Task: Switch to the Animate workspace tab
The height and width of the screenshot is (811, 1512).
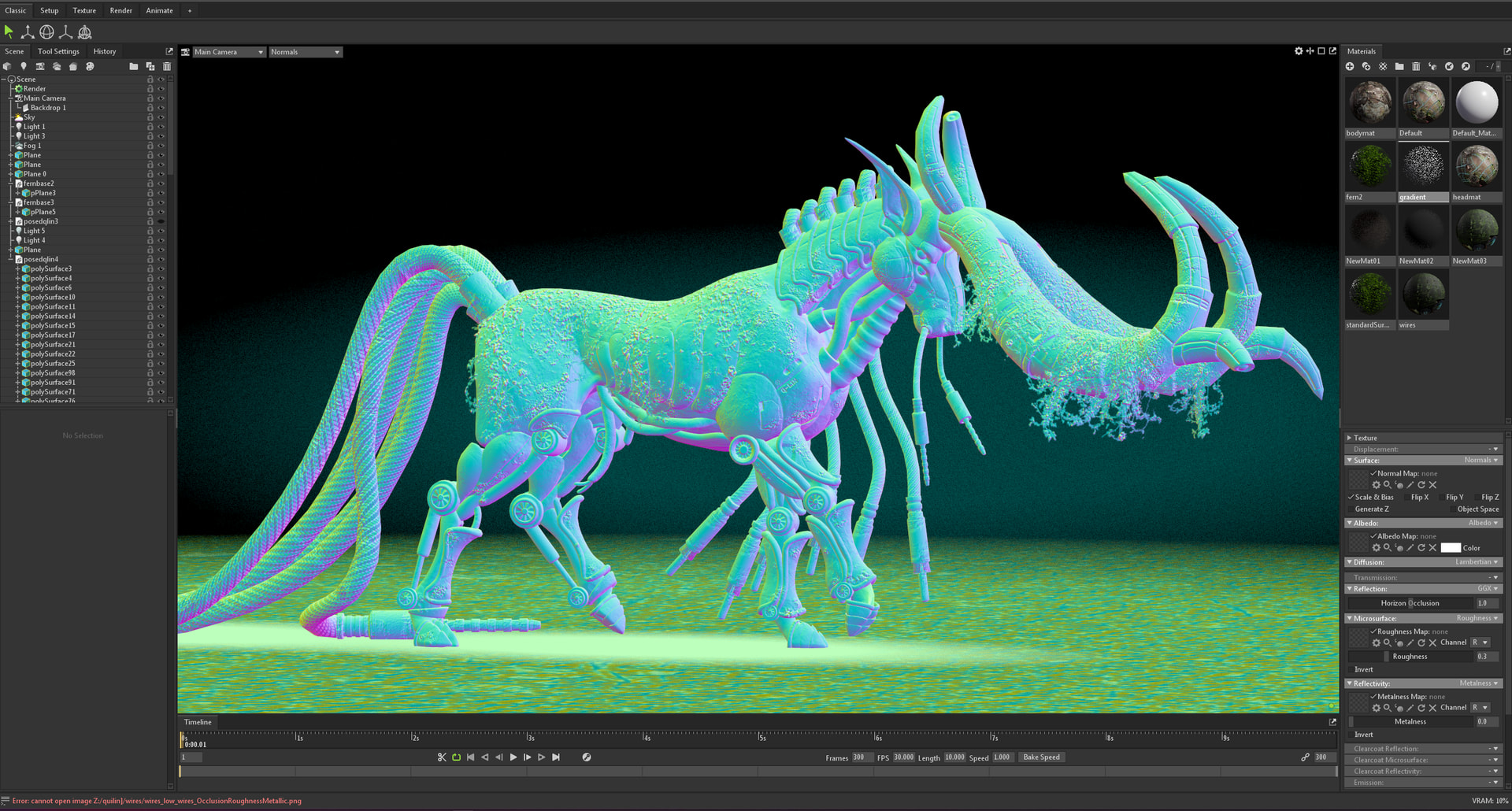Action: [159, 10]
